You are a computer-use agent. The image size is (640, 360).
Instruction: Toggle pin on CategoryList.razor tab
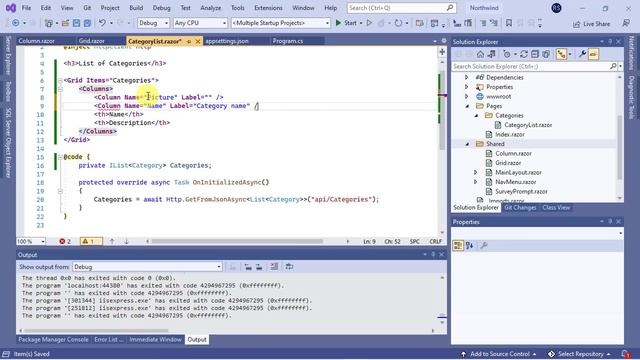[189, 41]
